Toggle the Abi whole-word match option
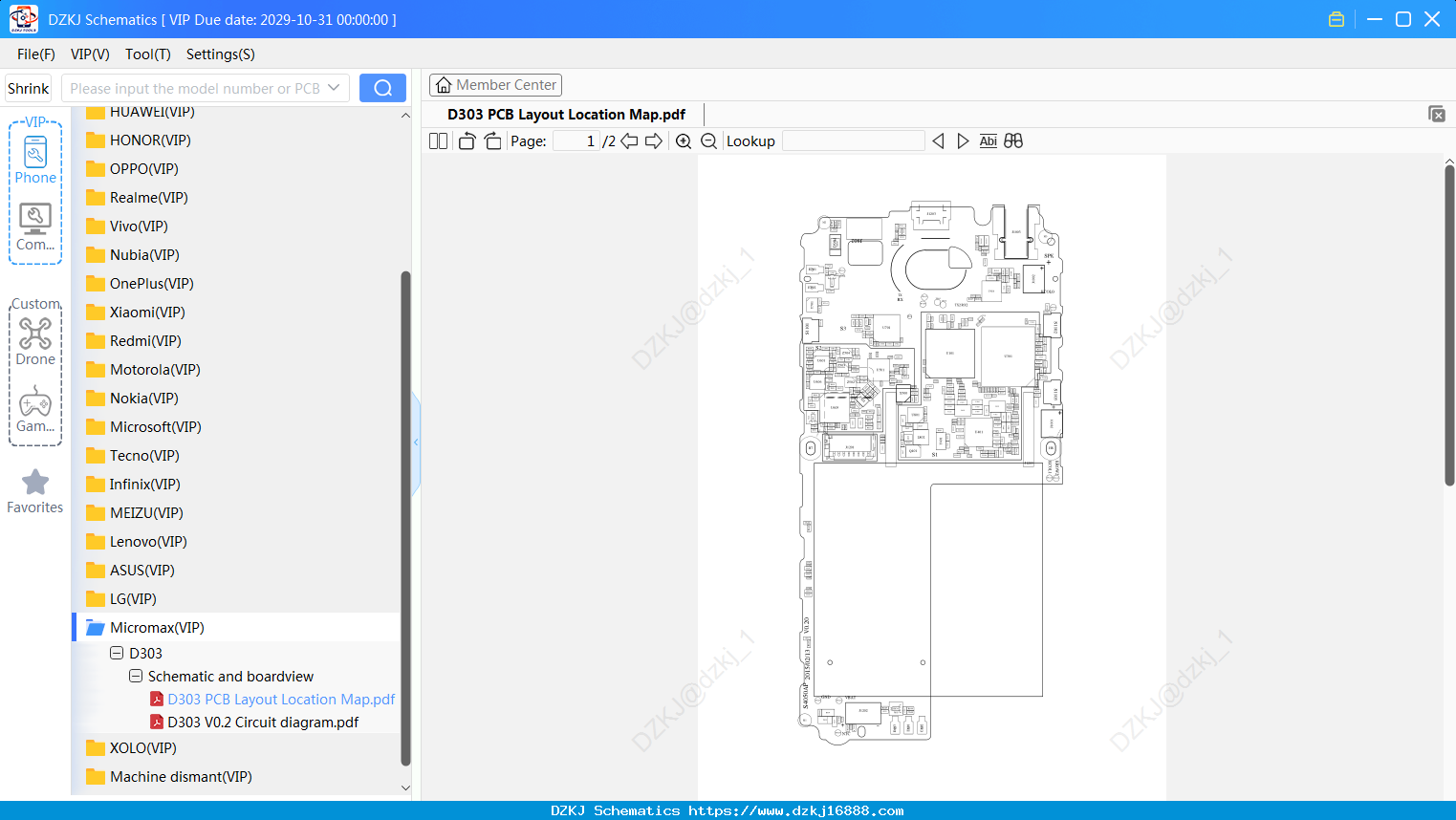This screenshot has width=1456, height=820. tap(988, 141)
